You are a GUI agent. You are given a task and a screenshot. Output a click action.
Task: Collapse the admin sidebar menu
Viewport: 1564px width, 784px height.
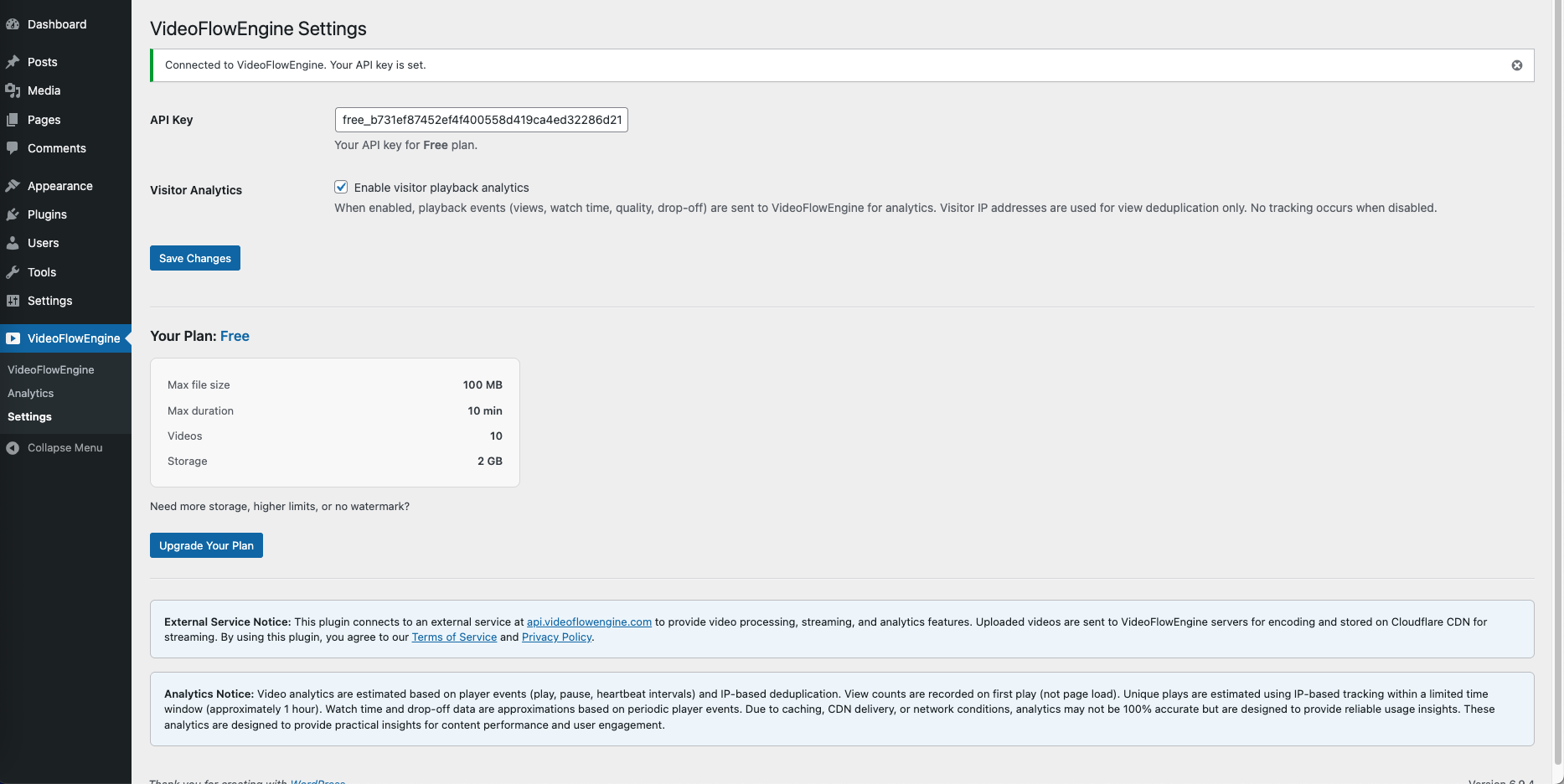(13, 447)
